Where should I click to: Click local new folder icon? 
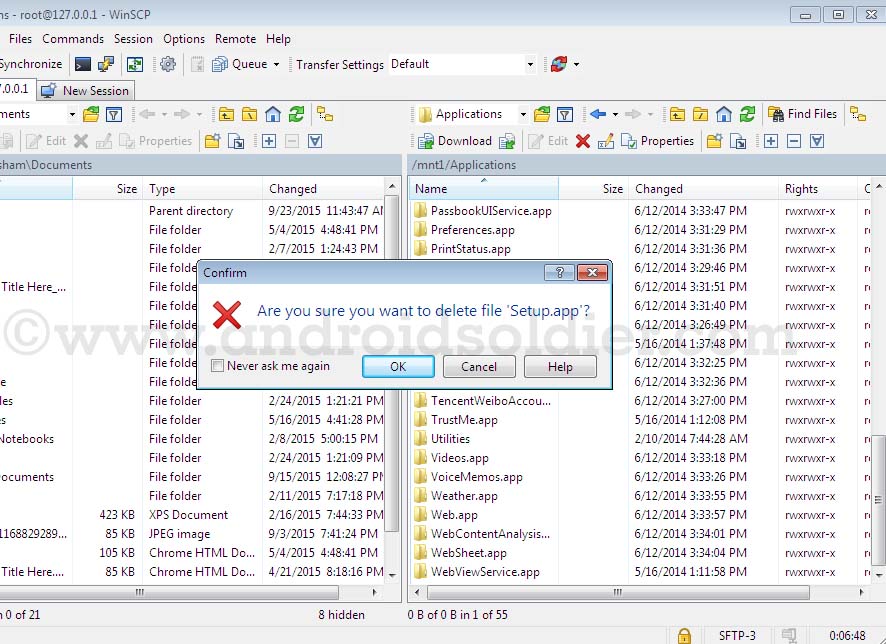pos(212,141)
